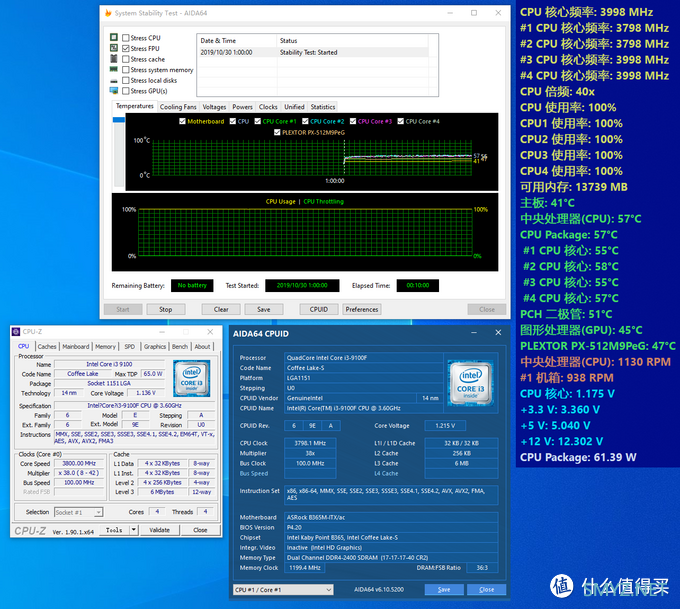The height and width of the screenshot is (609, 680).
Task: Click the Close button in CPU-Z
Action: (200, 530)
